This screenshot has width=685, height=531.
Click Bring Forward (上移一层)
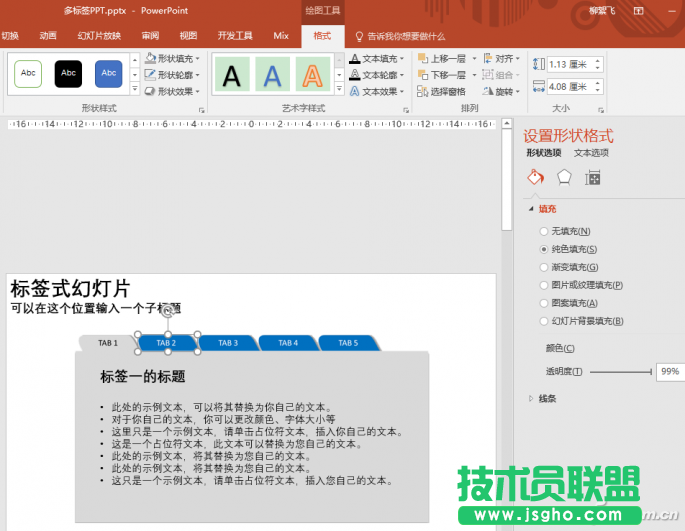(x=442, y=59)
